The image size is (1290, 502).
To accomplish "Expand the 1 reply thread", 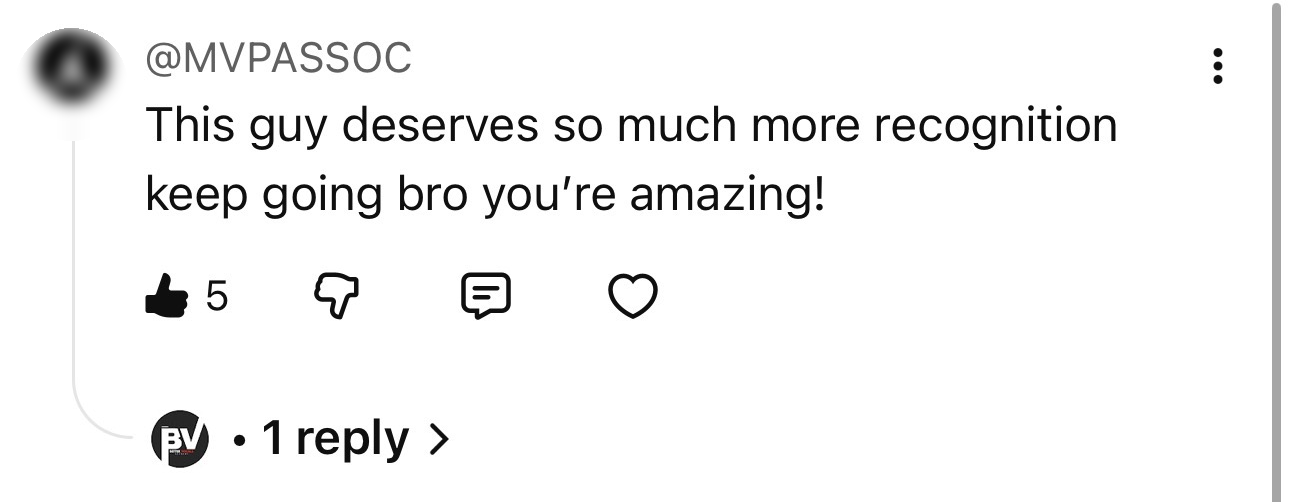I will [335, 439].
